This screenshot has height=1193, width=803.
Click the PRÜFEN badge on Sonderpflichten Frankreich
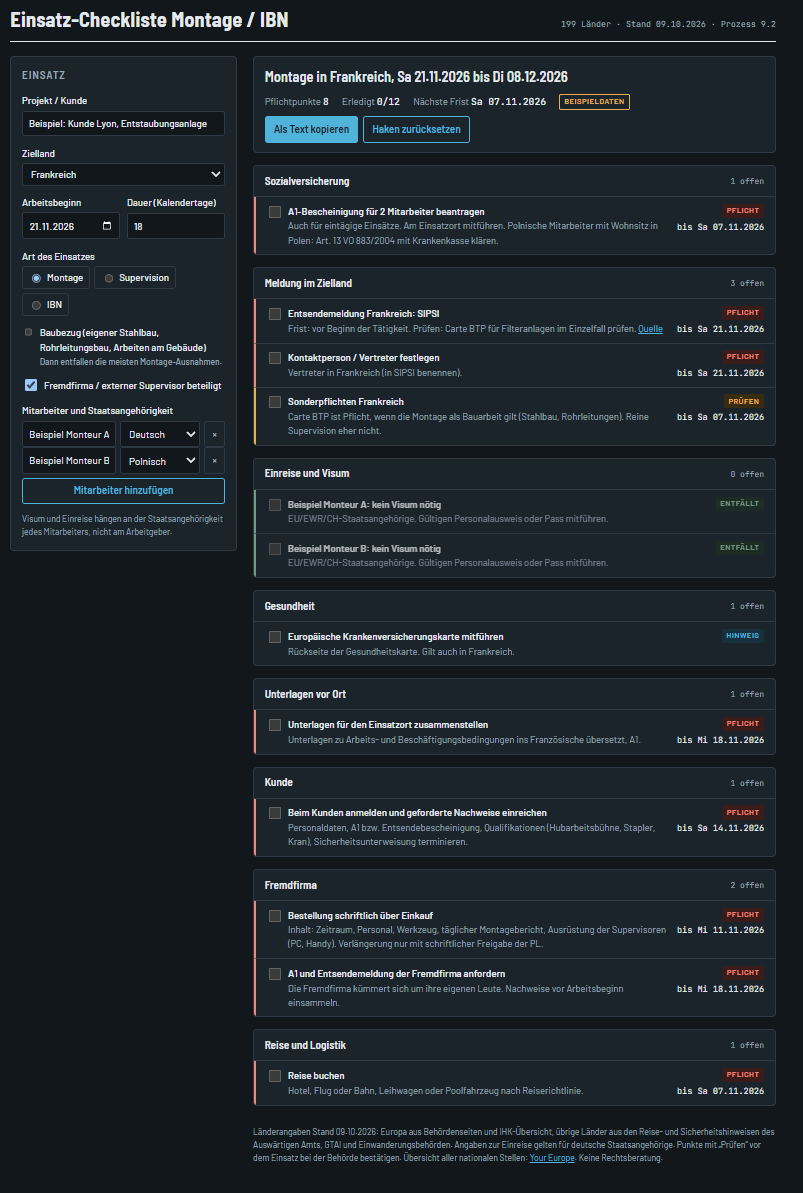point(743,401)
